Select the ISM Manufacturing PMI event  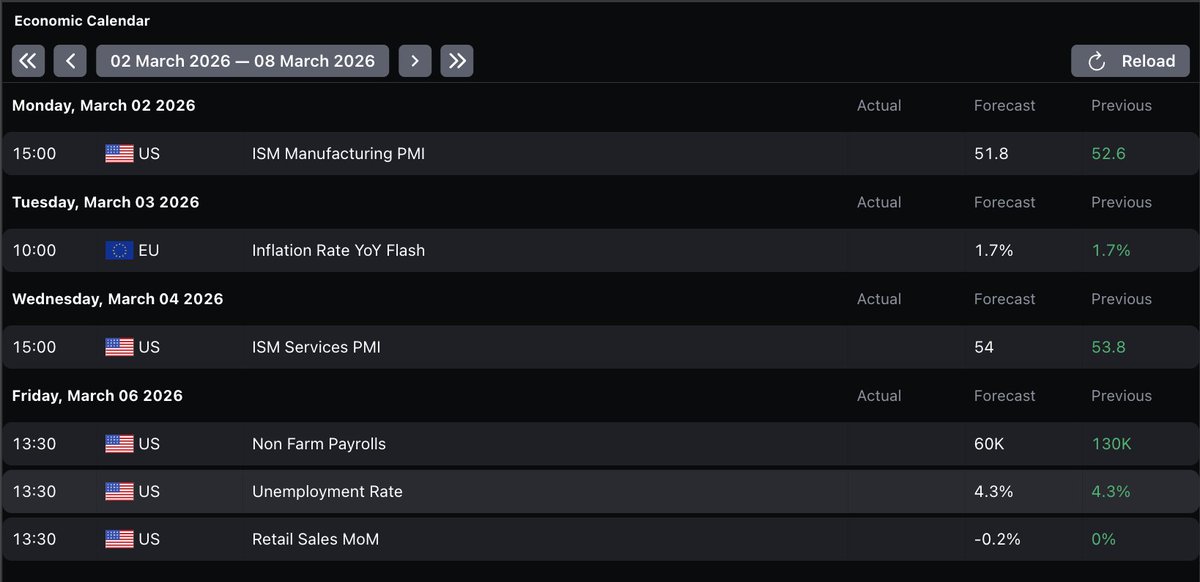pyautogui.click(x=338, y=154)
